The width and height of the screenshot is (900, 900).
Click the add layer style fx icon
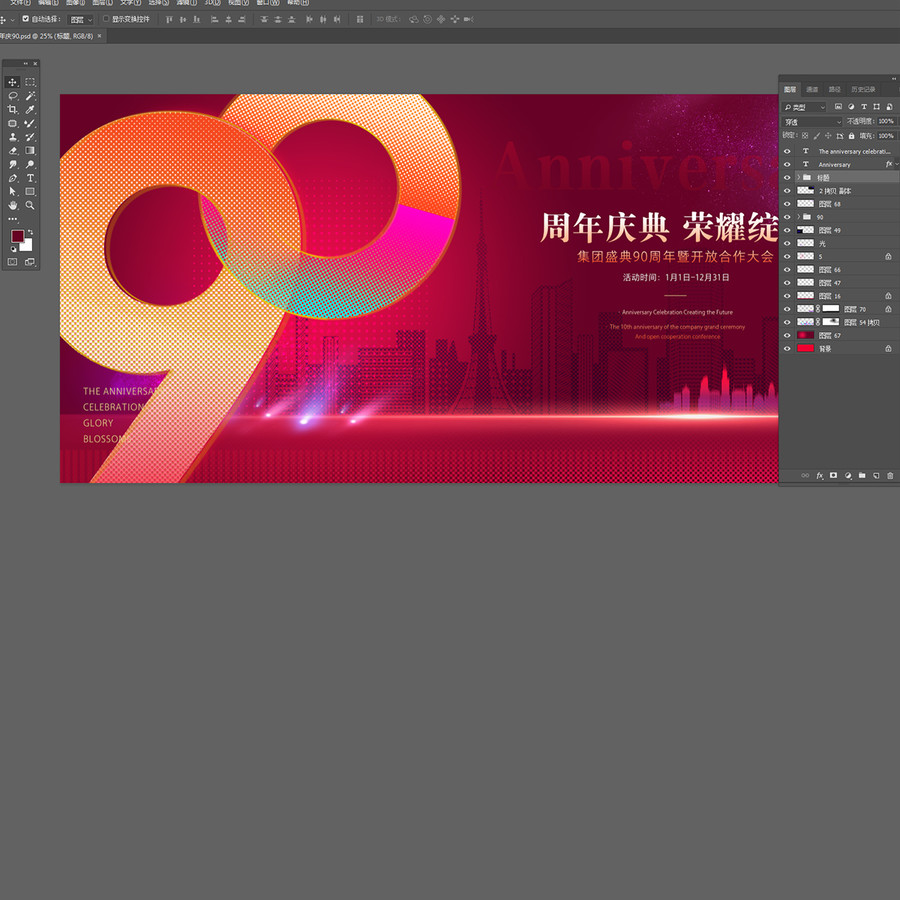pos(820,476)
